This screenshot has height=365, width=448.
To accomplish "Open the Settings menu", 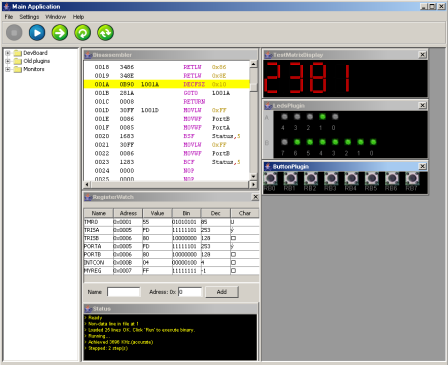I will click(x=29, y=17).
